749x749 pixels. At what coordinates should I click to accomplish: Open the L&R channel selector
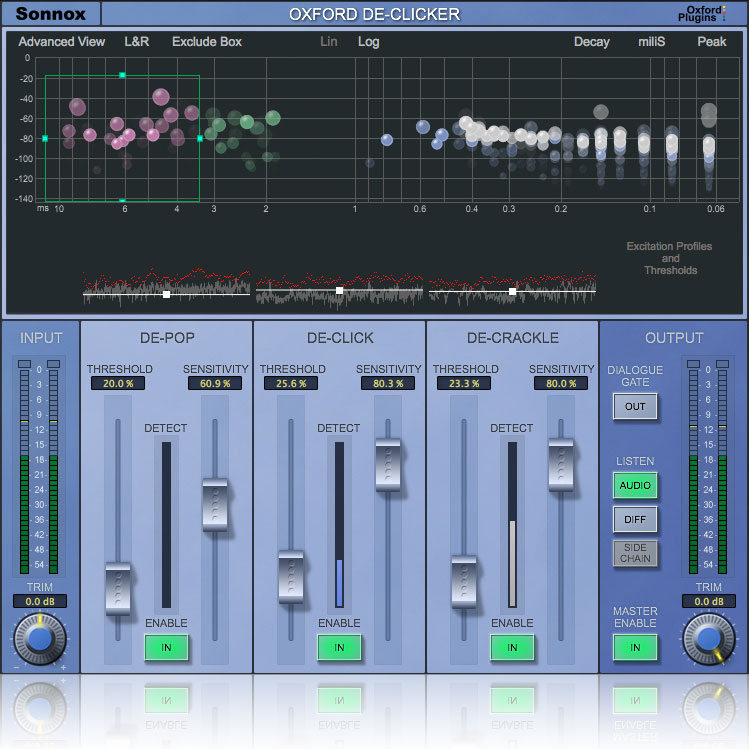(x=138, y=42)
